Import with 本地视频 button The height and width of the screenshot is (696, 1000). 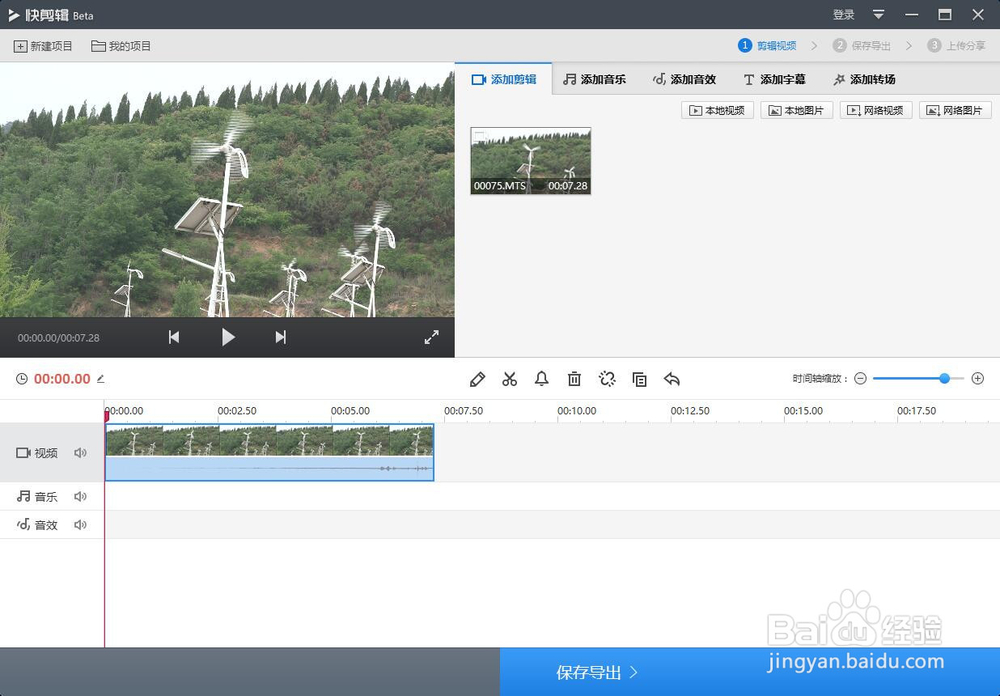[x=717, y=110]
